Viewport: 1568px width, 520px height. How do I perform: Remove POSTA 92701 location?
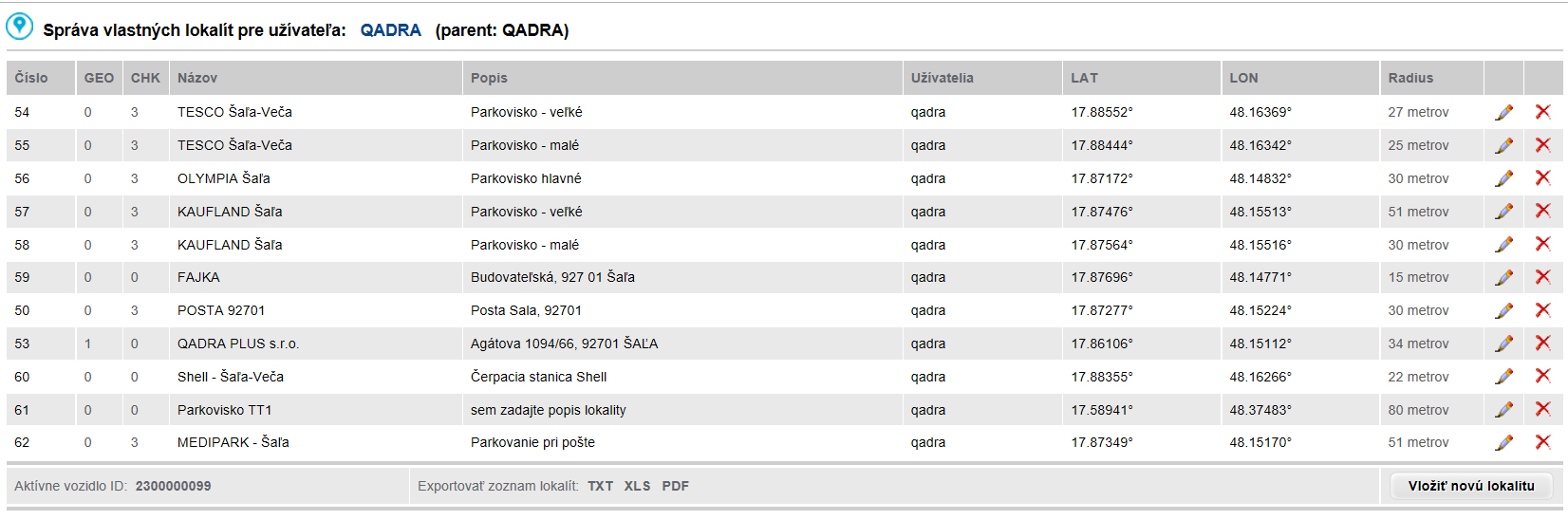[x=1542, y=309]
